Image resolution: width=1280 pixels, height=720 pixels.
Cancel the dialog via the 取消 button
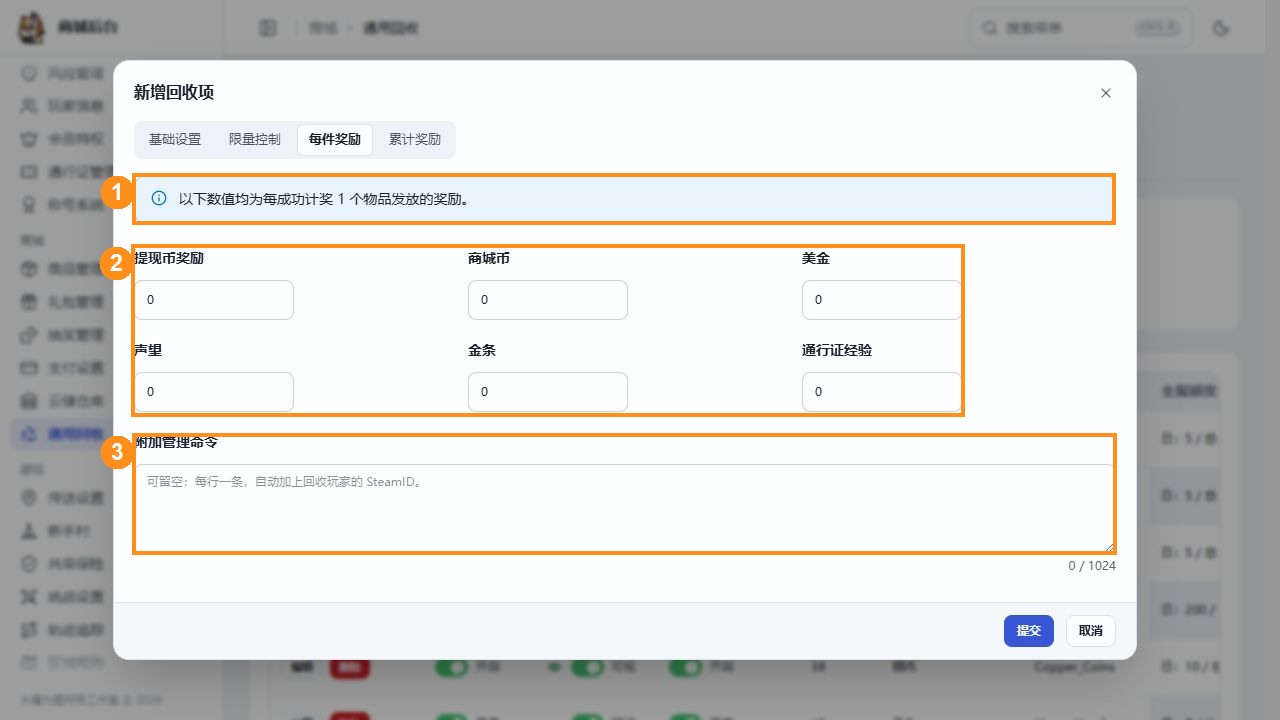point(1091,631)
